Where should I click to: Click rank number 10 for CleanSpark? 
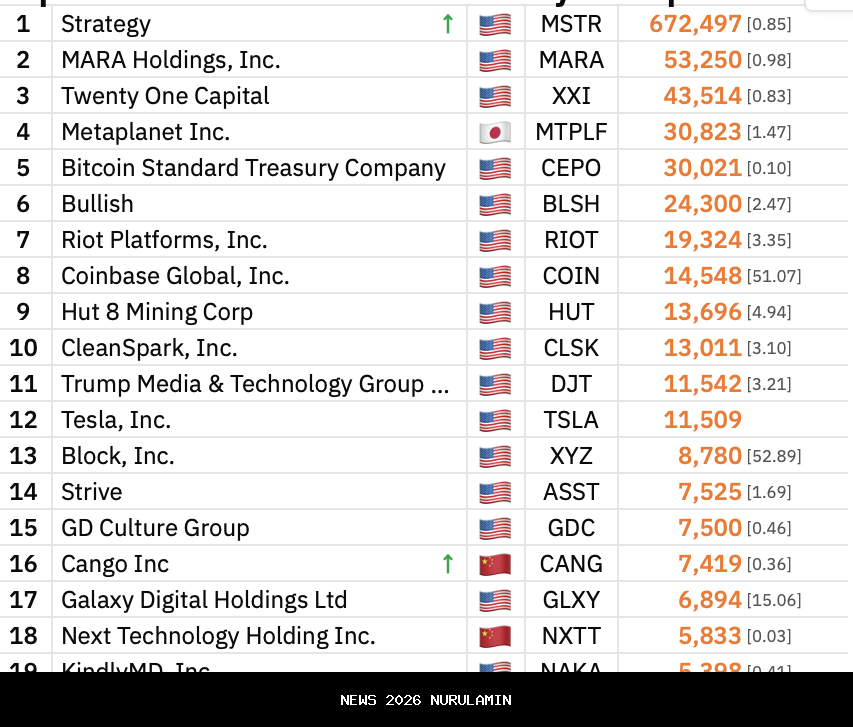24,348
